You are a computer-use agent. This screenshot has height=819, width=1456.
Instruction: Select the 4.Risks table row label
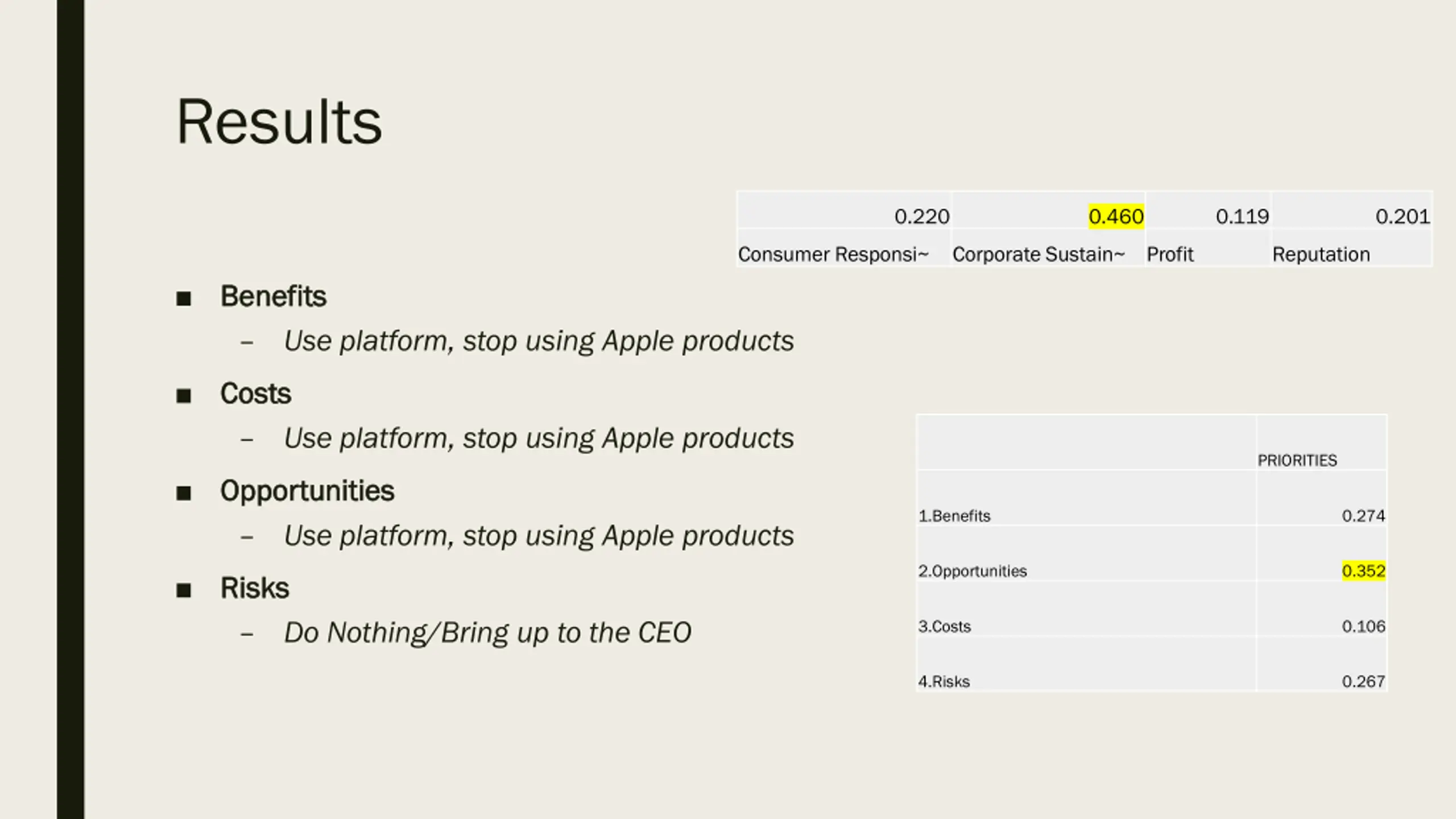click(944, 681)
